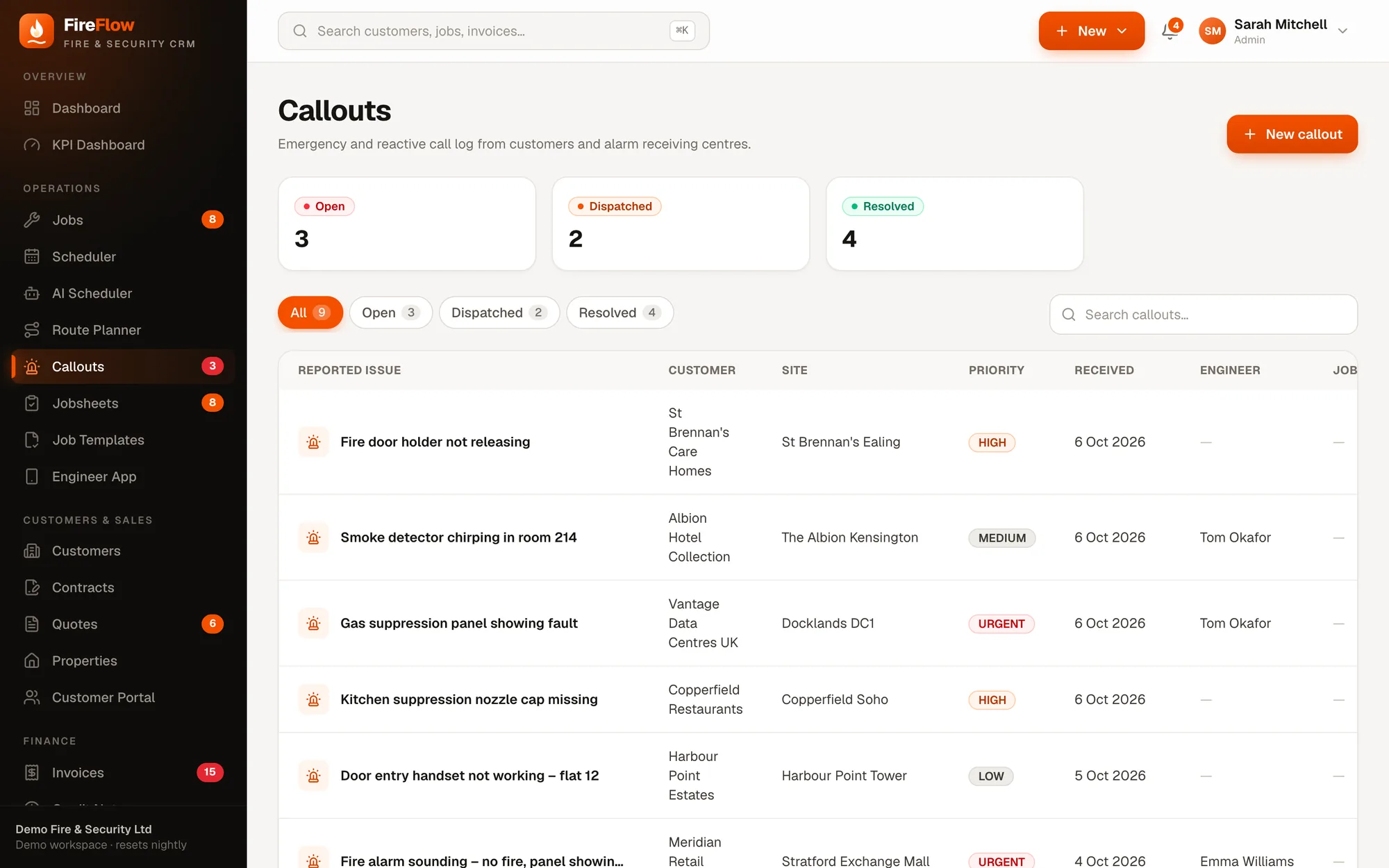The width and height of the screenshot is (1389, 868).
Task: Expand the Sarah Mitchell account menu chevron
Action: pyautogui.click(x=1342, y=31)
